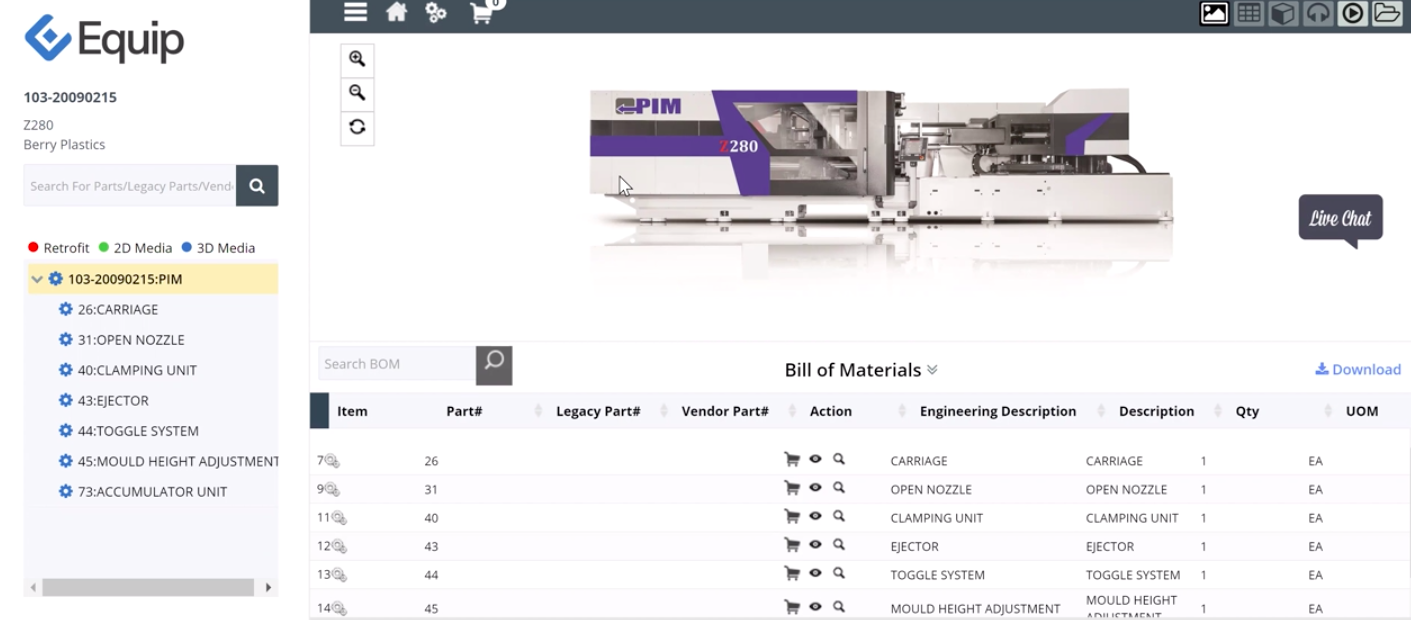
Task: Sort by Qty column
Action: [1328, 411]
